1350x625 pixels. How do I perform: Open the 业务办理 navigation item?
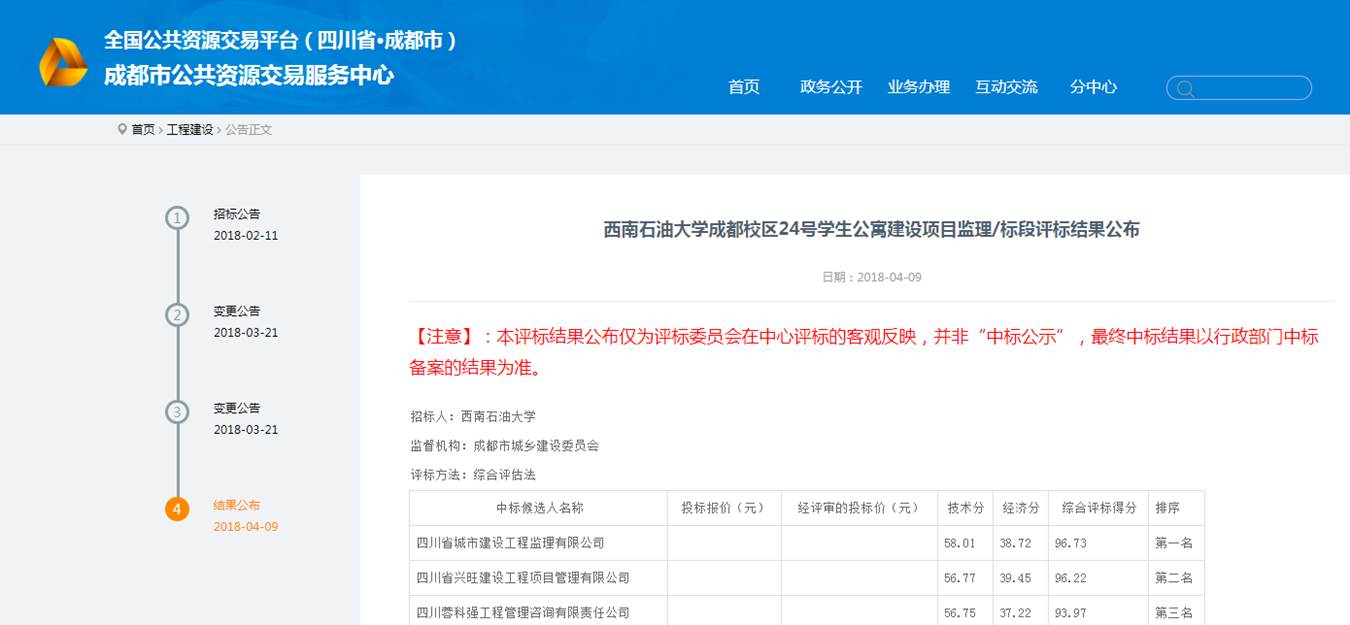(x=919, y=87)
